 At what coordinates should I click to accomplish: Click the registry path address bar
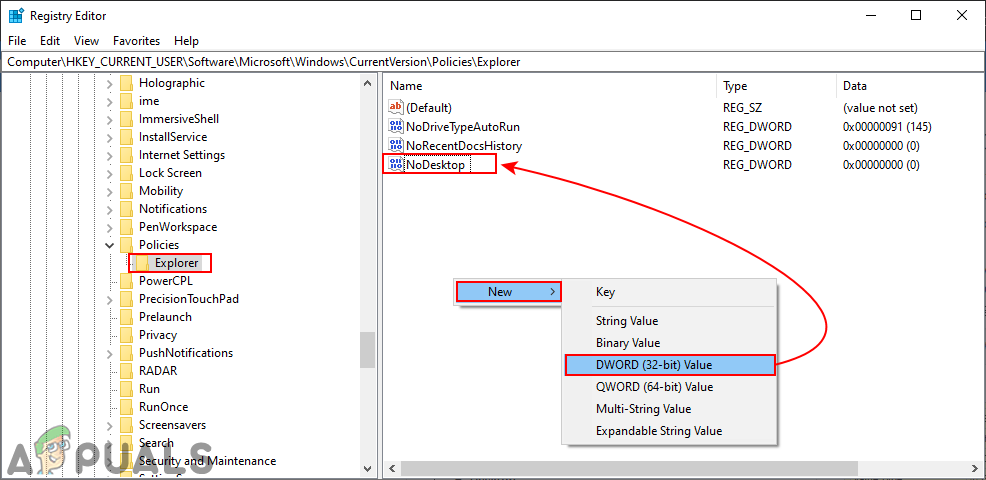pyautogui.click(x=493, y=62)
